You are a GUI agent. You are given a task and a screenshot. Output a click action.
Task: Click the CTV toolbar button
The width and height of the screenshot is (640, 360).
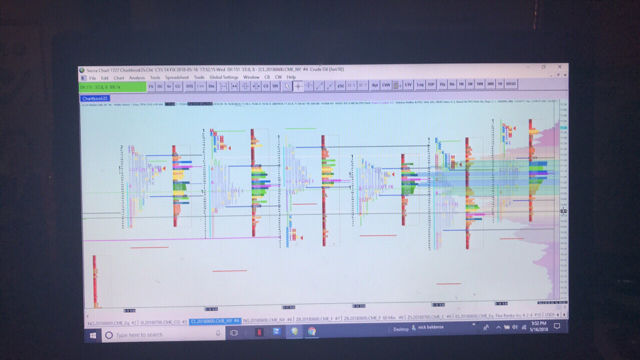tap(408, 84)
